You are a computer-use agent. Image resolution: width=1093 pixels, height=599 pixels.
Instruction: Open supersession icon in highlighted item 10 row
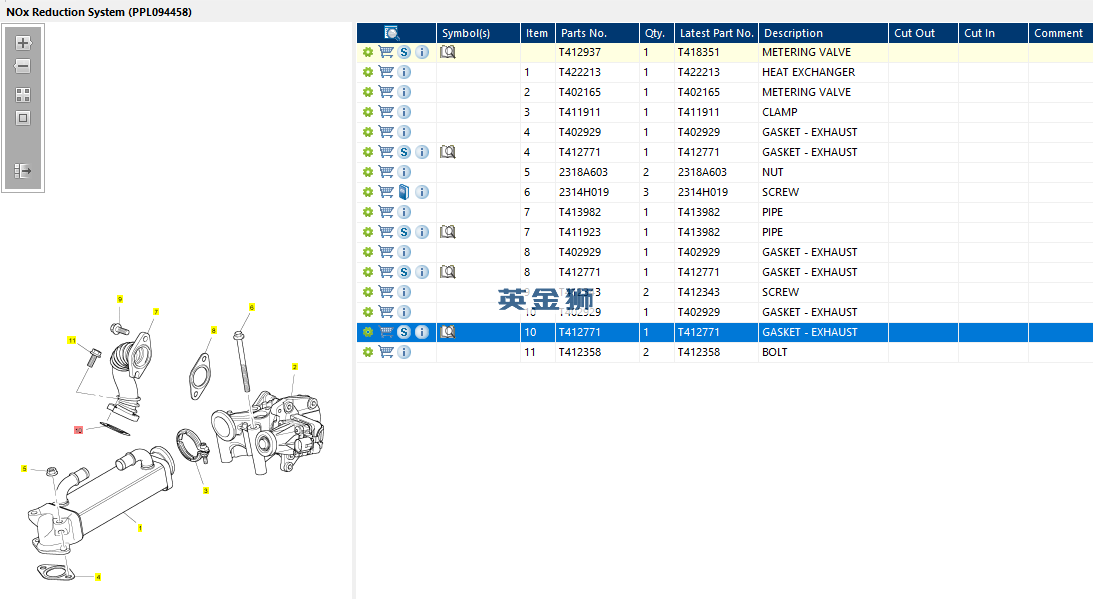pos(404,332)
